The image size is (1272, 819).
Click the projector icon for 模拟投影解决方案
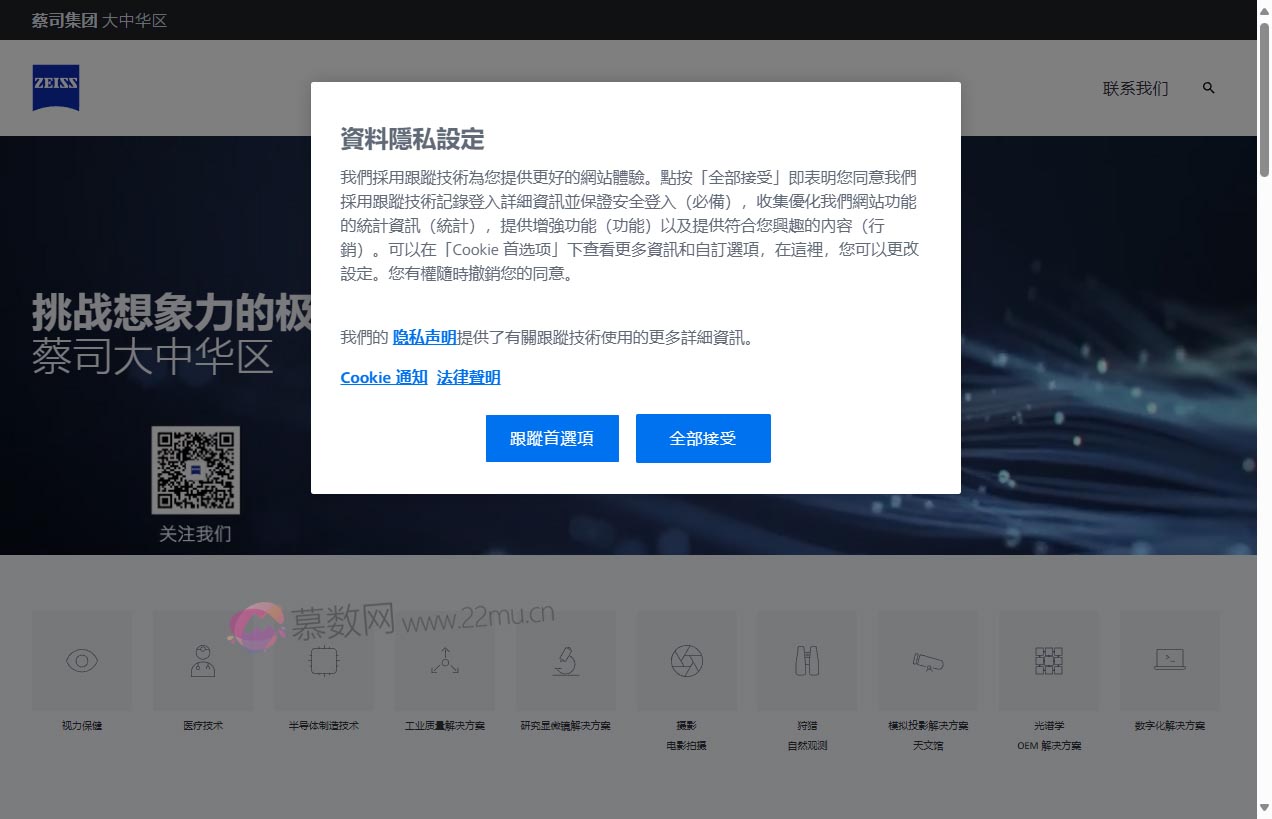pyautogui.click(x=927, y=660)
